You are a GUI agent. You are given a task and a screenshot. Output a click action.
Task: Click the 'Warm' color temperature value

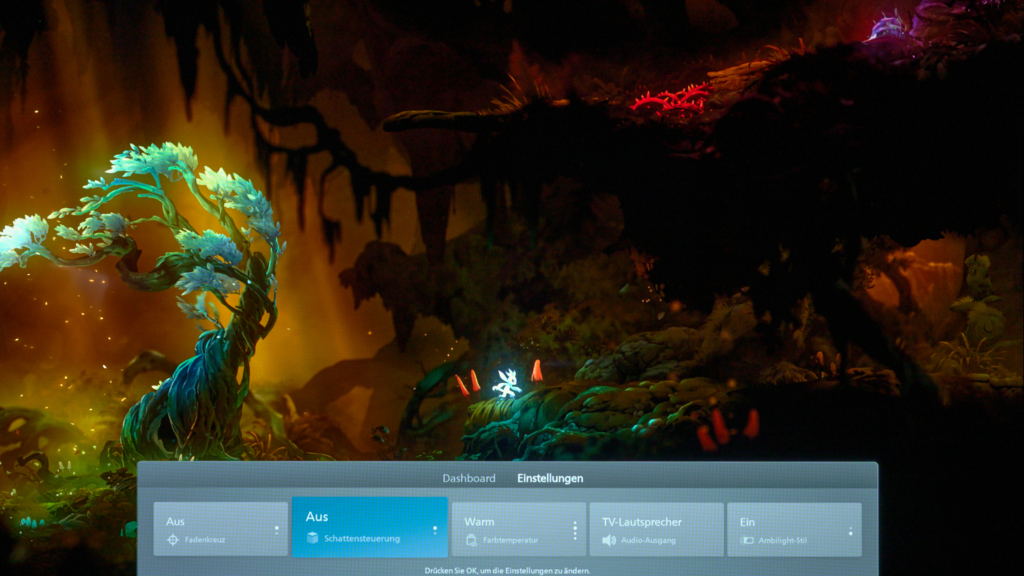479,521
